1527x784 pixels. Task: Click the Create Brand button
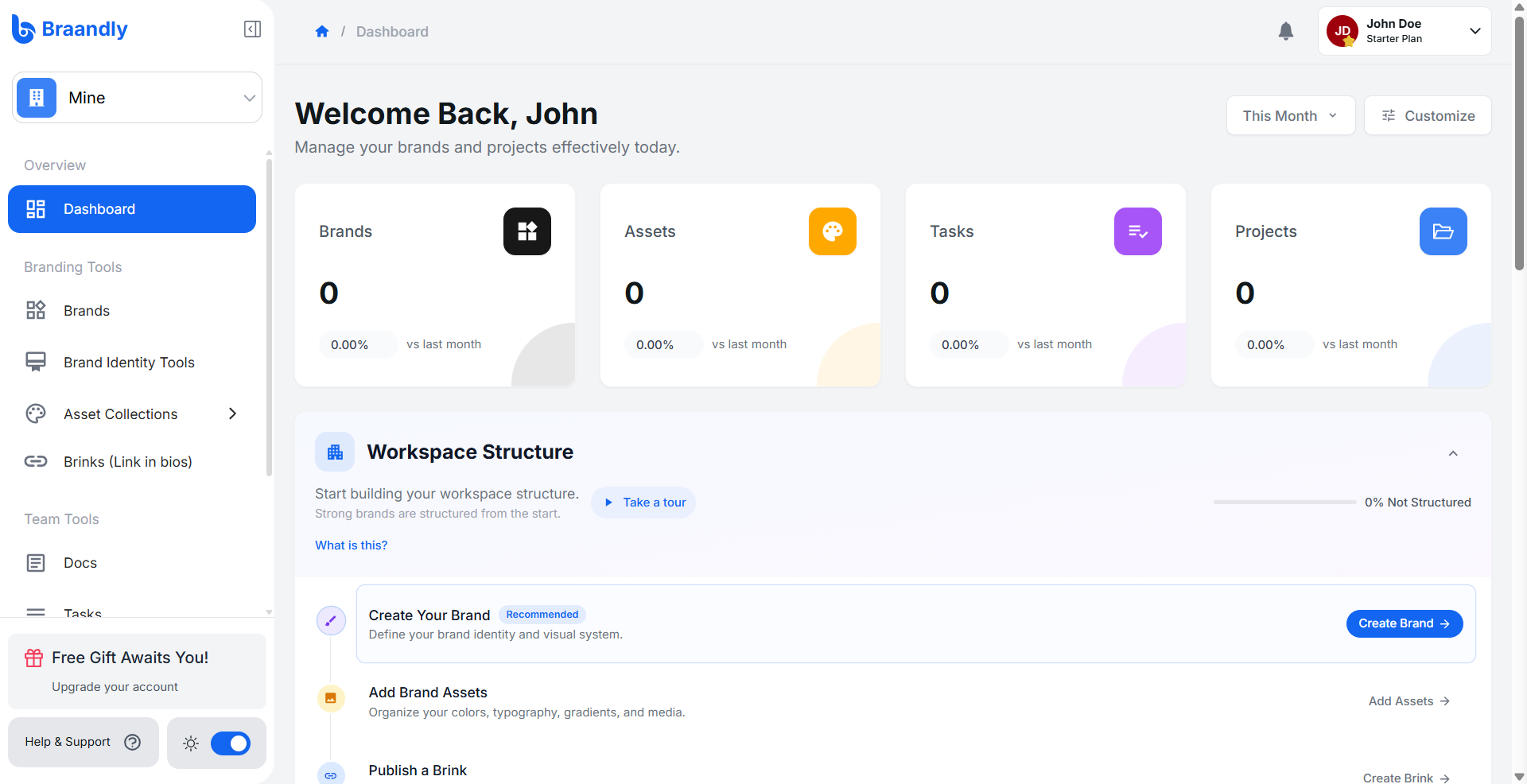(1405, 623)
